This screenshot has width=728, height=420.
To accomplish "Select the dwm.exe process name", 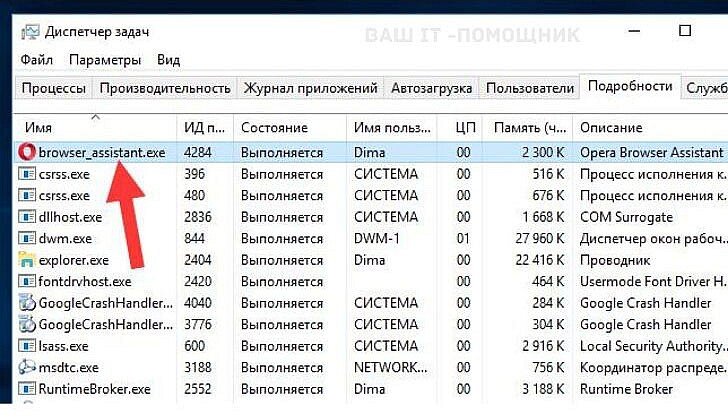I will 65,239.
